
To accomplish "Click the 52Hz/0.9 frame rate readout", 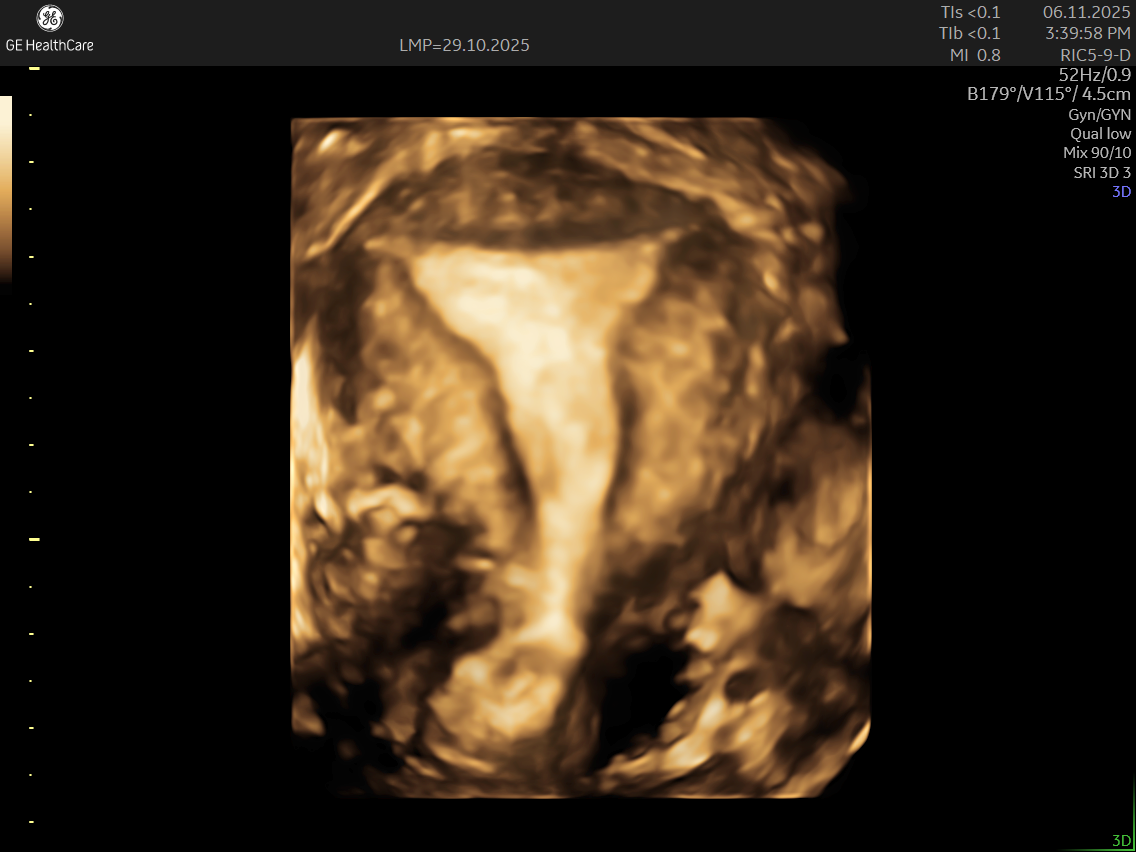I will (x=1094, y=75).
